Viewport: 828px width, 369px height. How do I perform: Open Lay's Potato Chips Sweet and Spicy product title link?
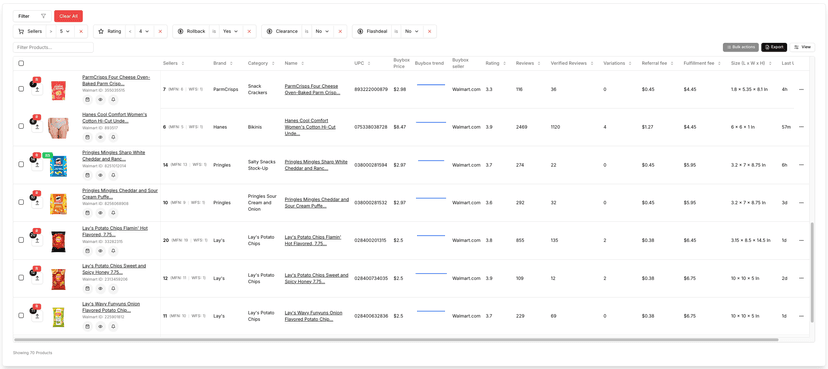click(x=114, y=269)
